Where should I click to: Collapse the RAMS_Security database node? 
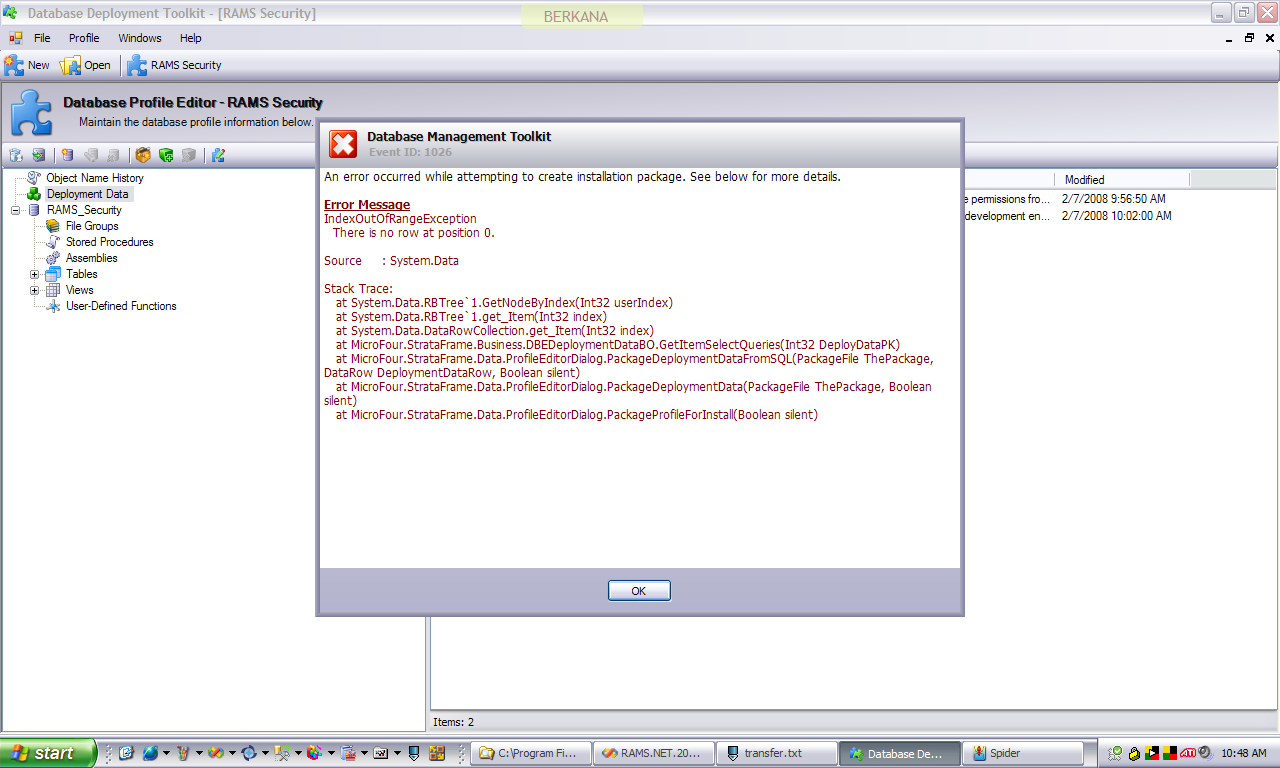coord(16,210)
